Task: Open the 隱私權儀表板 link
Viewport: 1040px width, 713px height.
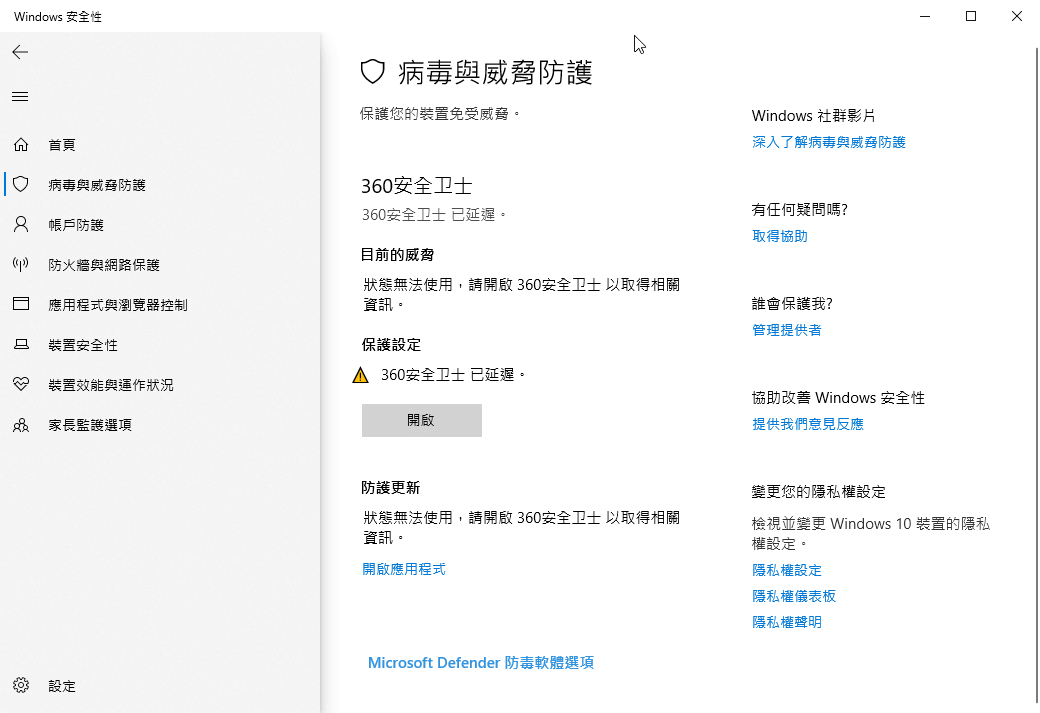Action: (x=793, y=596)
